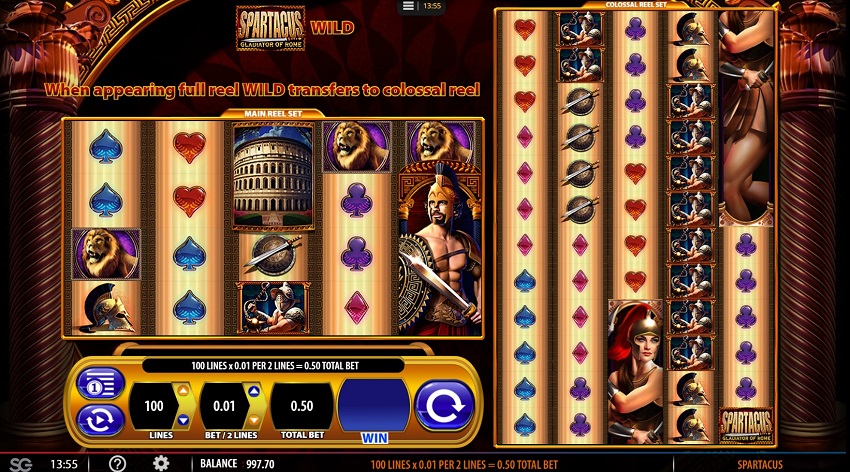Click the Colosseum symbol on the main reel set
Viewport: 850px width, 472px height.
point(273,176)
